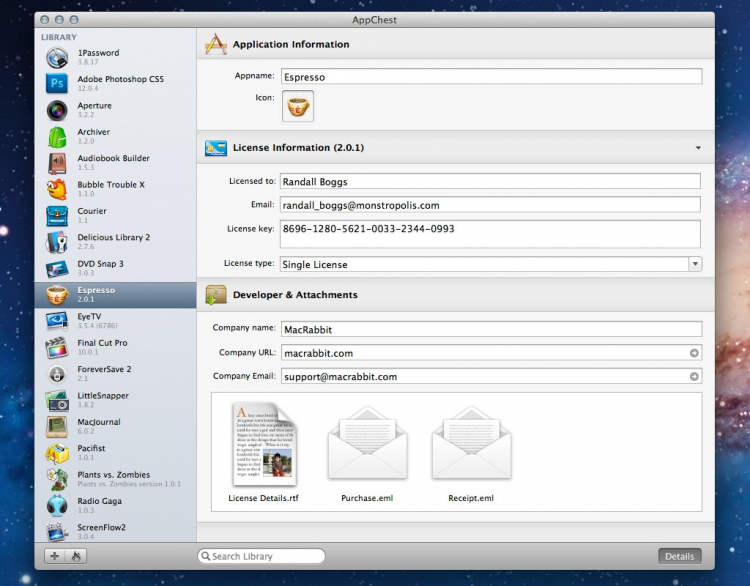Click the Courier icon in sidebar
This screenshot has height=586, width=750.
pos(57,216)
